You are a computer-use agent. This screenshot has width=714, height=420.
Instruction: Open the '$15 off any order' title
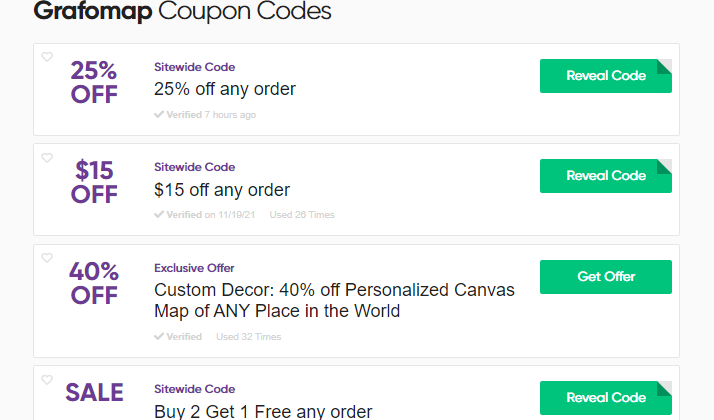pyautogui.click(x=222, y=190)
